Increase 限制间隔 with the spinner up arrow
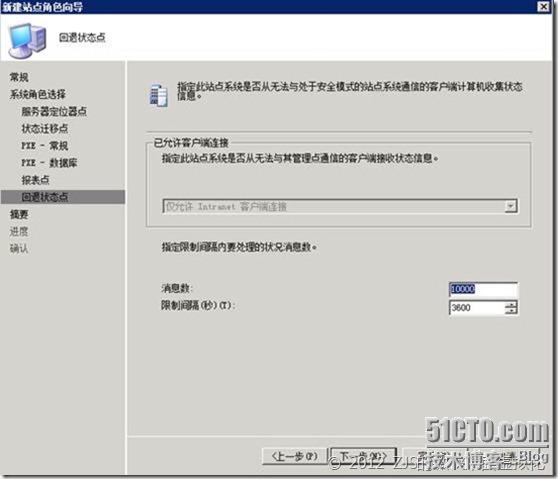The height and width of the screenshot is (479, 558). (x=511, y=304)
